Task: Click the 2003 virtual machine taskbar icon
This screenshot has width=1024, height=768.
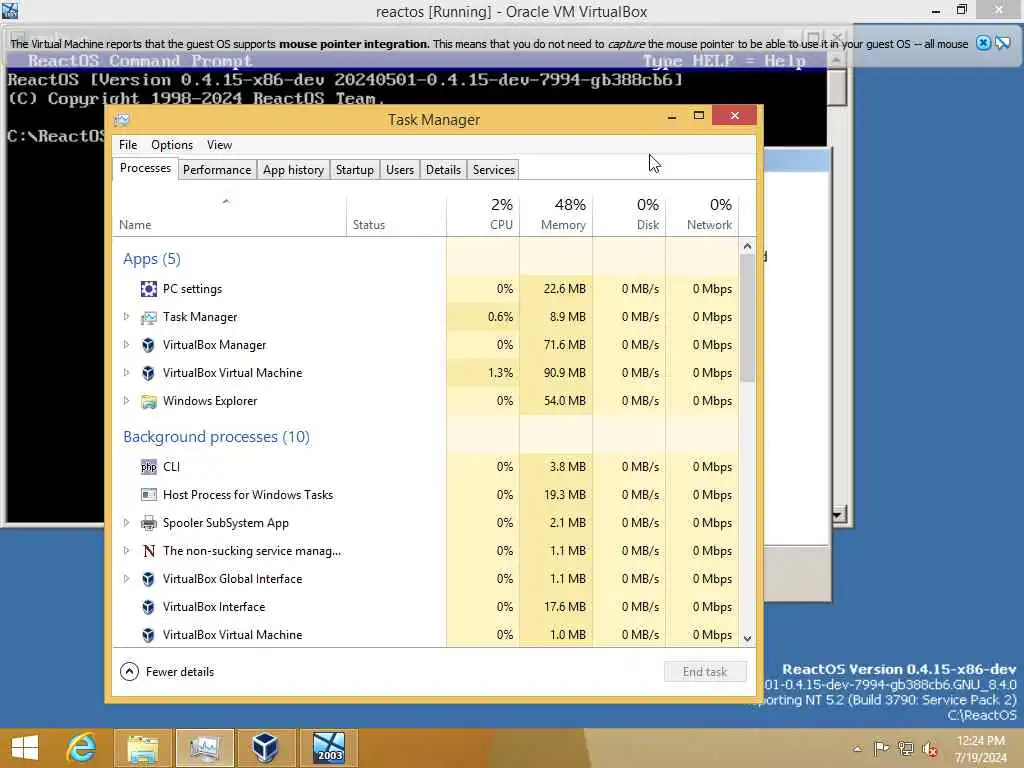Action: tap(328, 748)
